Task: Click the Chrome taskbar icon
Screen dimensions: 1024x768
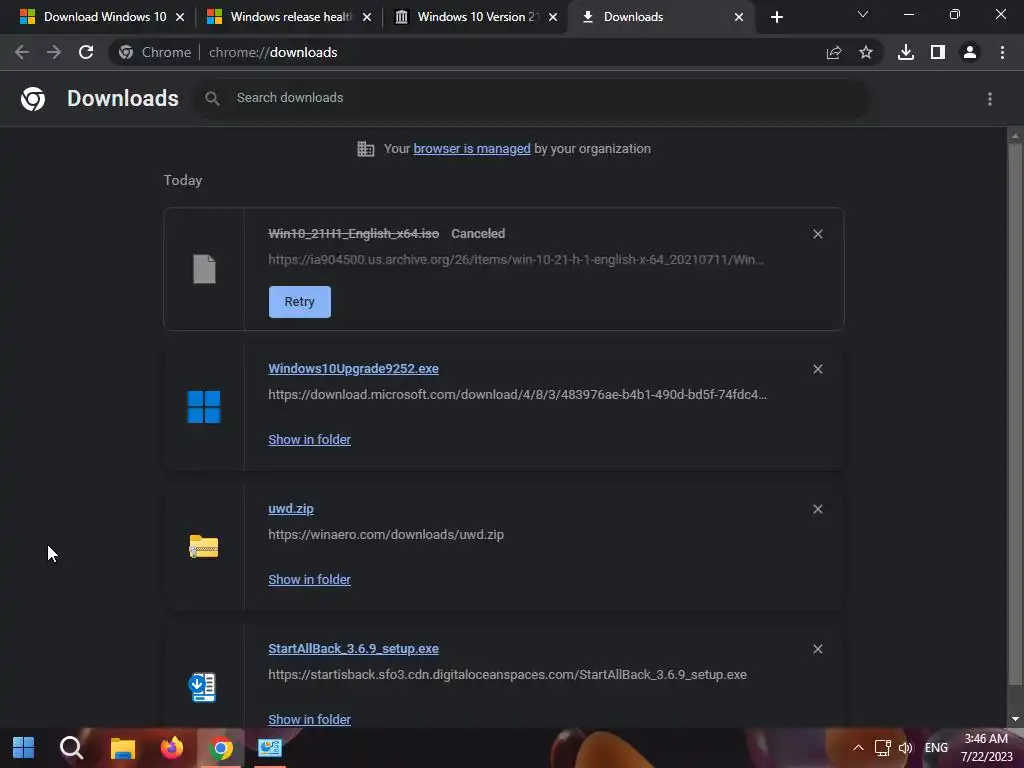Action: click(x=221, y=748)
